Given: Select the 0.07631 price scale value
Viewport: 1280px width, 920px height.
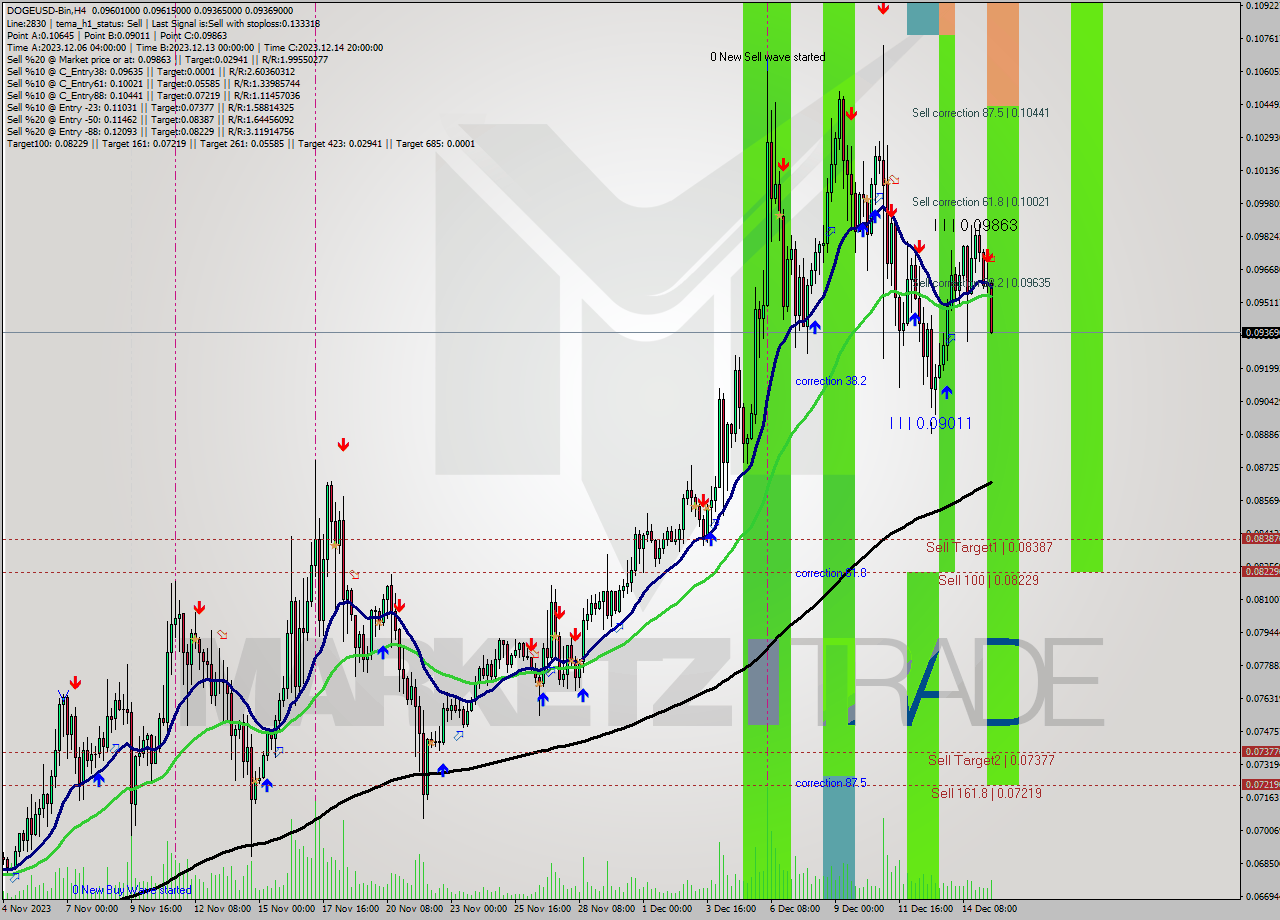Looking at the screenshot, I should pyautogui.click(x=1263, y=698).
